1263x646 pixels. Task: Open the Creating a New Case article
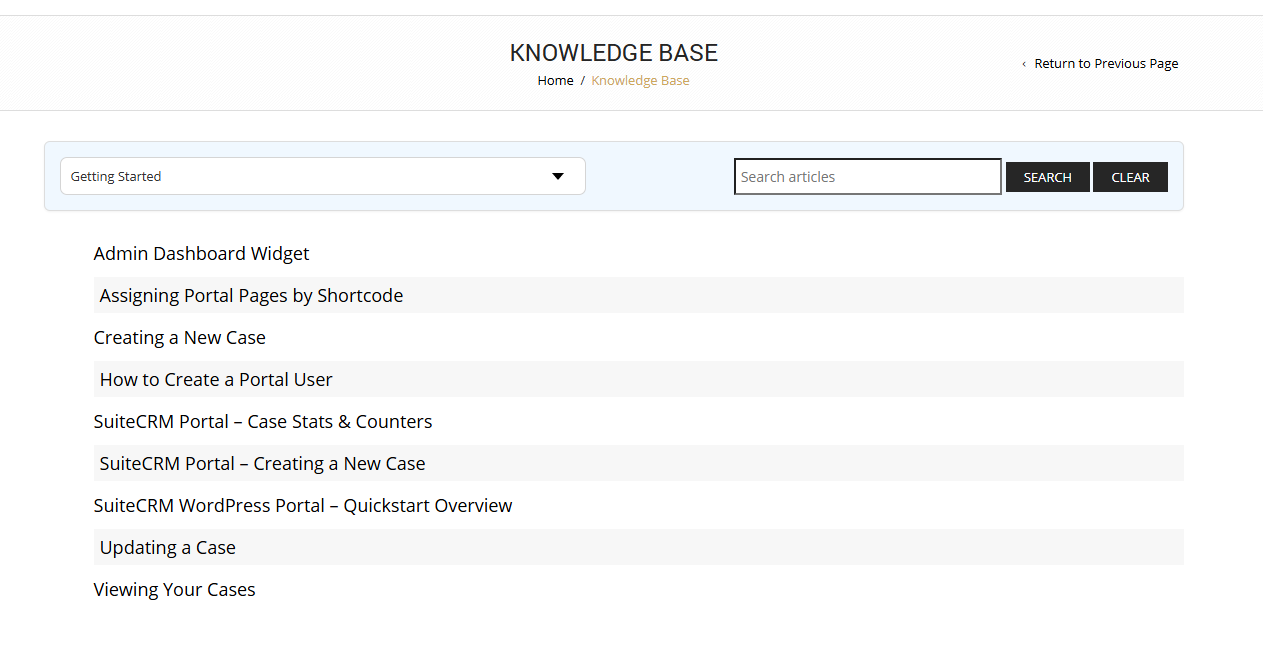(x=180, y=338)
